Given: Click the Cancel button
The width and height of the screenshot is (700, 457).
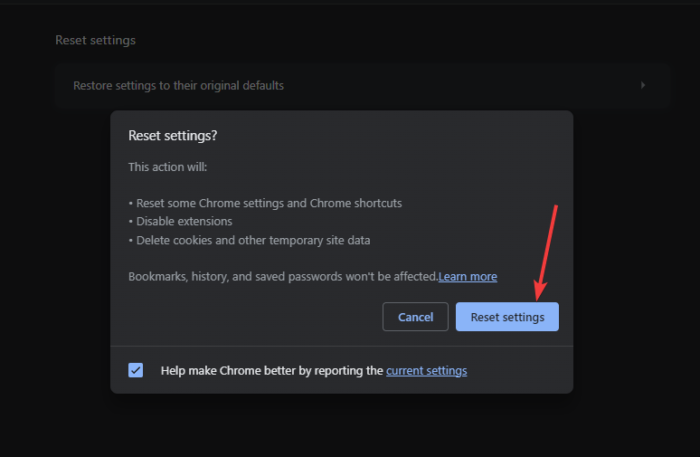Looking at the screenshot, I should click(415, 317).
